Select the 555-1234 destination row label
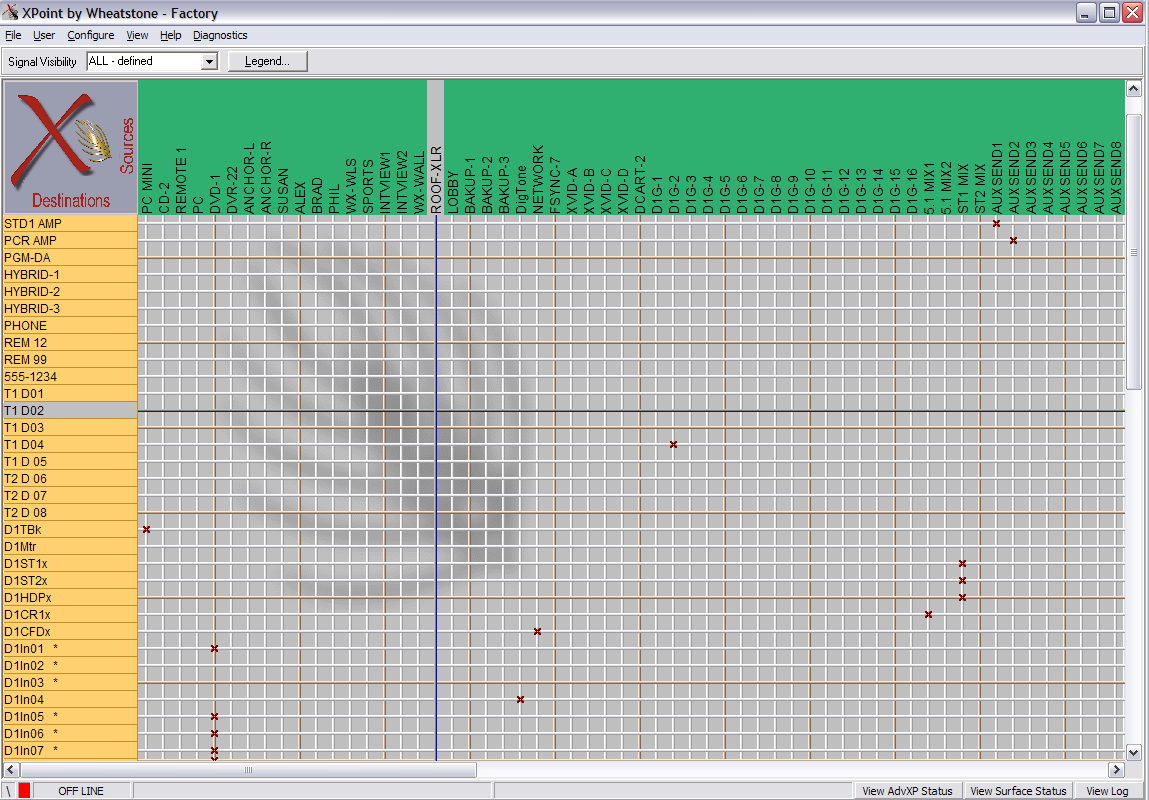This screenshot has width=1149, height=800. click(x=70, y=377)
